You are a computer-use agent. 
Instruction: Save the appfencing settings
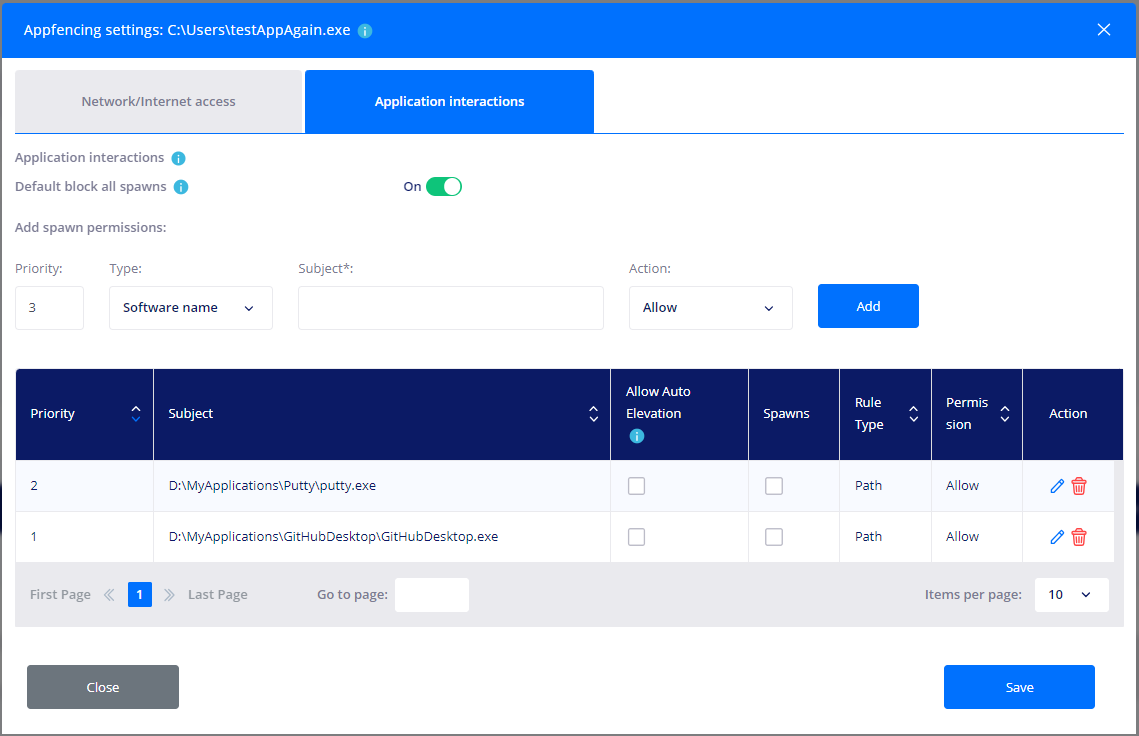coord(1018,687)
